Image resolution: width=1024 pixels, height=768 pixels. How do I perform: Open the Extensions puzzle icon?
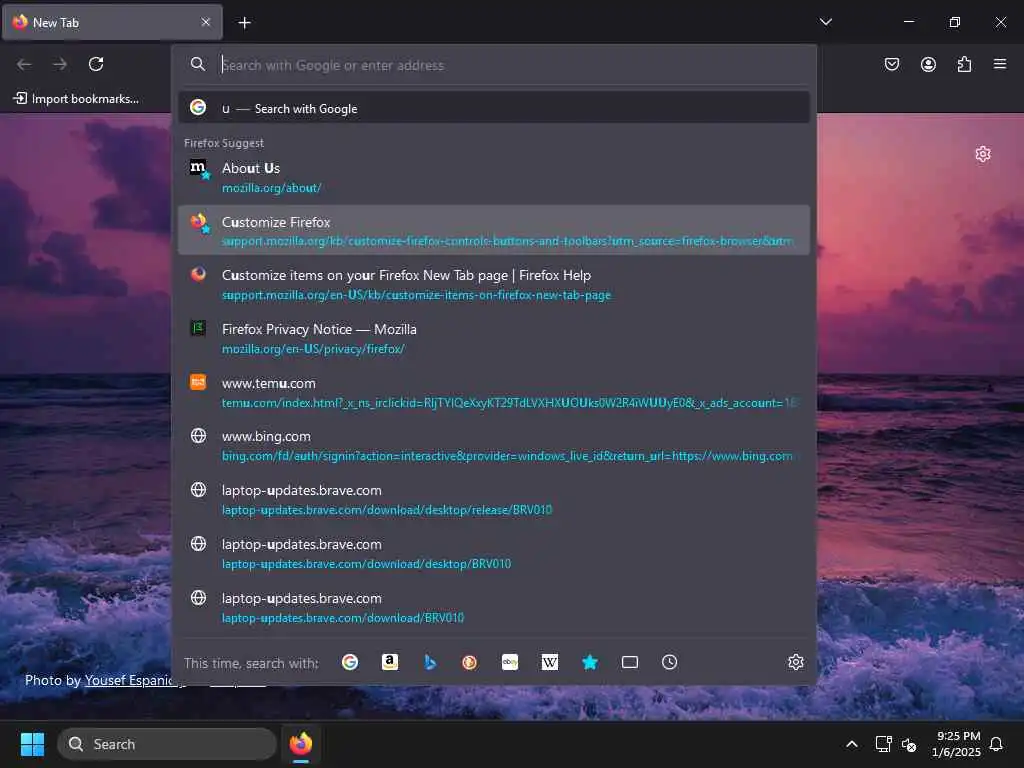point(964,64)
